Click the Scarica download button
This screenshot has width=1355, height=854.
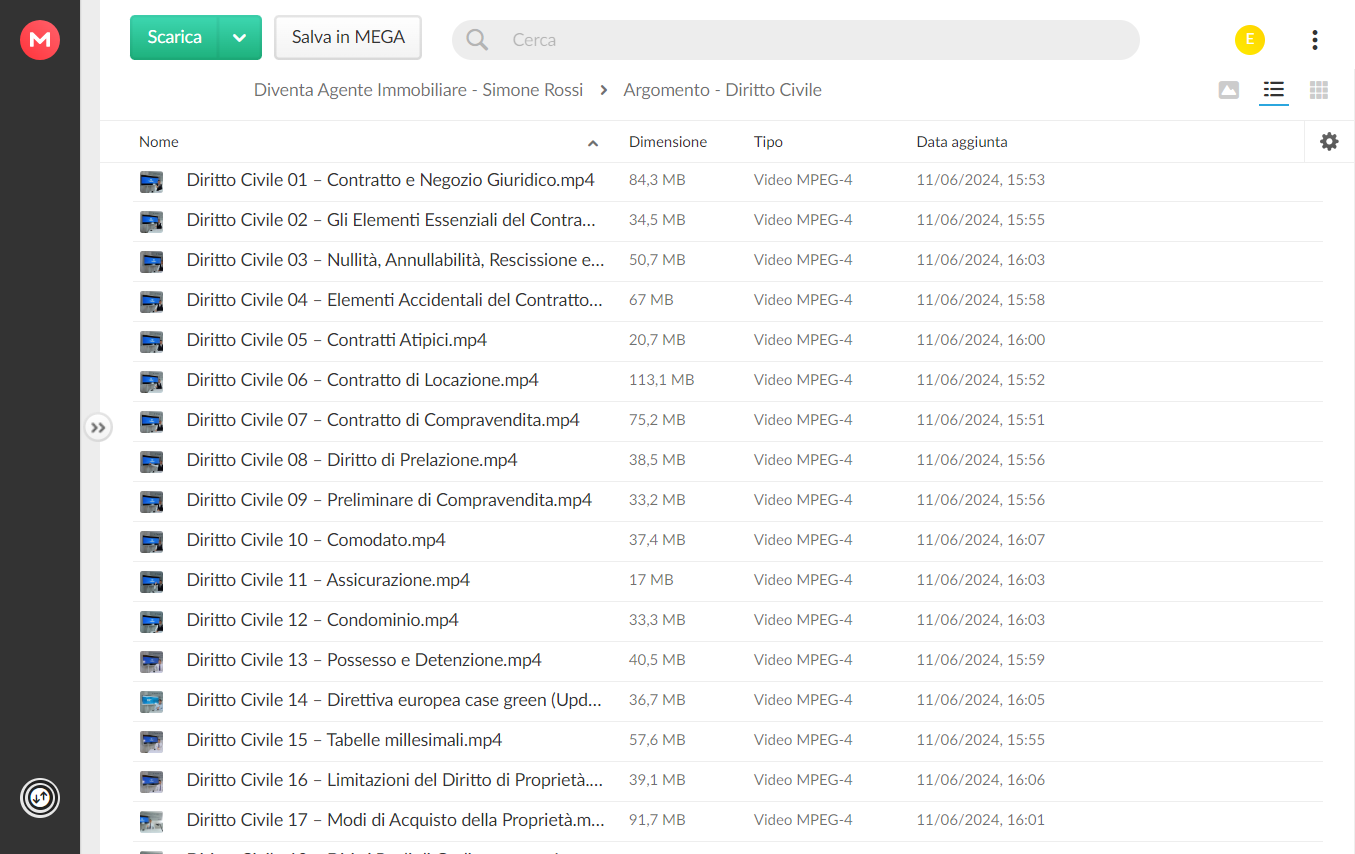point(175,38)
